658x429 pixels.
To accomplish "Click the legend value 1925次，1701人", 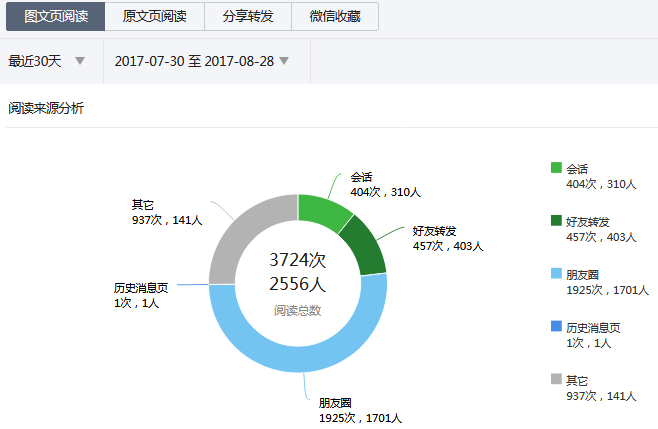I will [x=608, y=290].
